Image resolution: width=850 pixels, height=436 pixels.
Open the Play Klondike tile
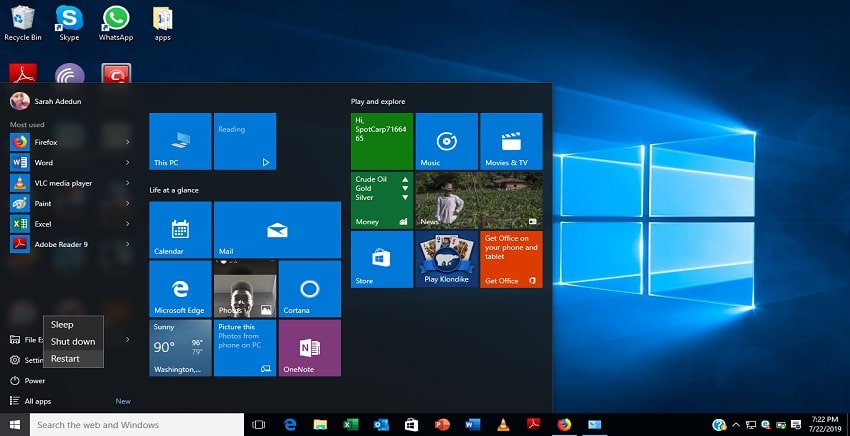[x=447, y=259]
